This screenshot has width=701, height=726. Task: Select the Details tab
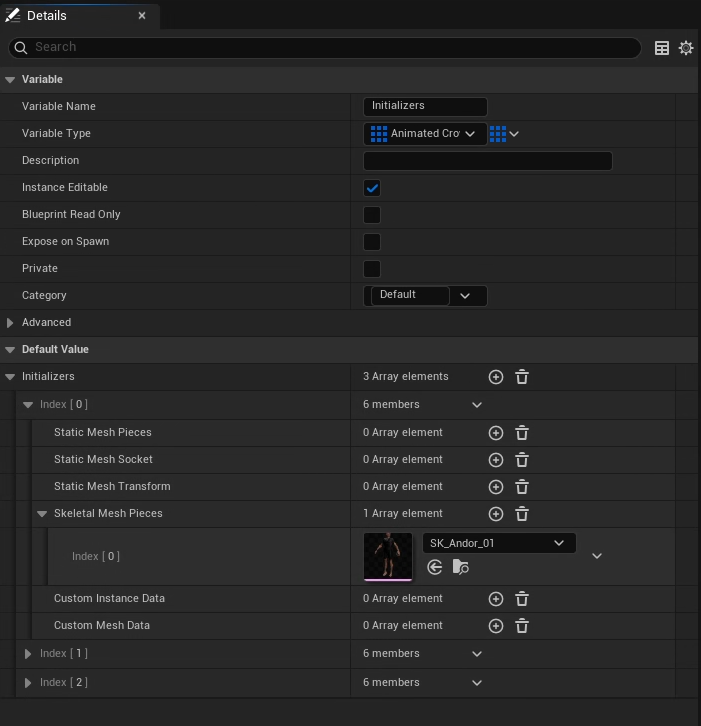click(x=47, y=16)
